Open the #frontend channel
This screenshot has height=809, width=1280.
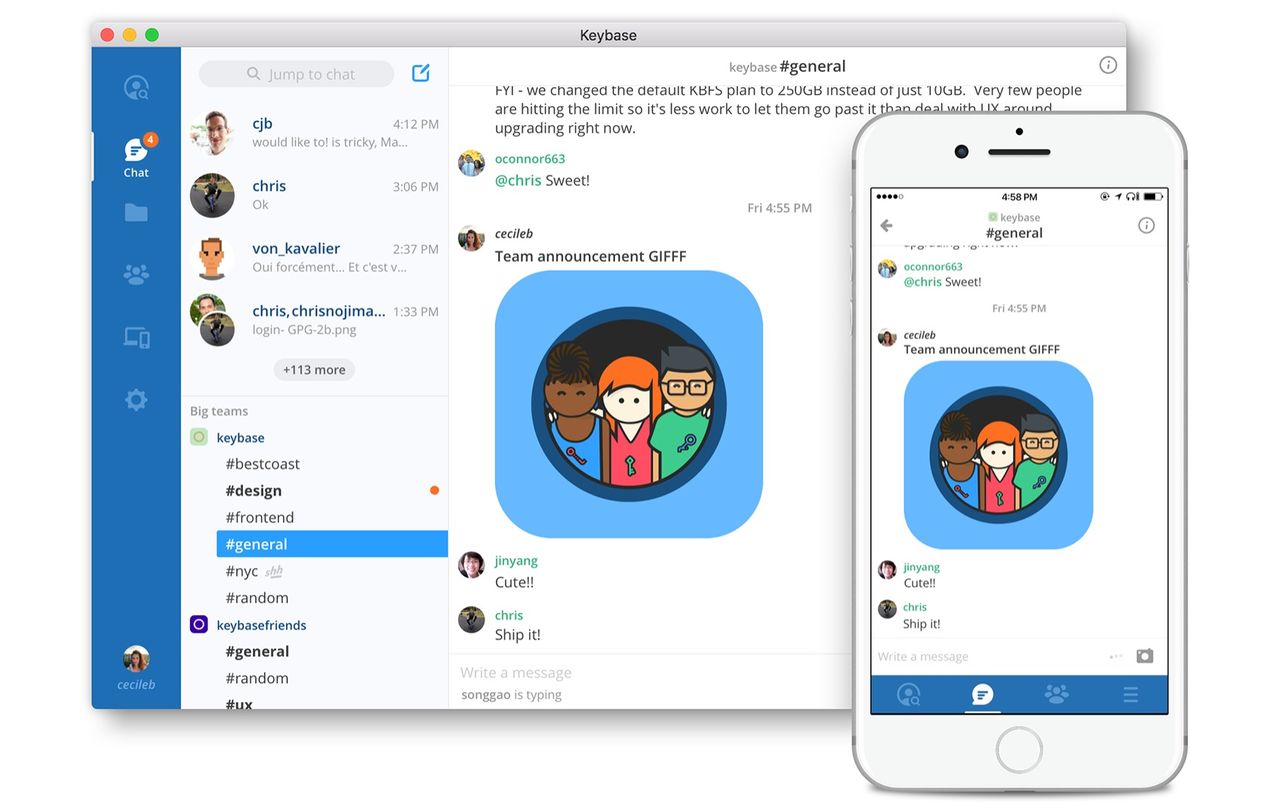260,517
